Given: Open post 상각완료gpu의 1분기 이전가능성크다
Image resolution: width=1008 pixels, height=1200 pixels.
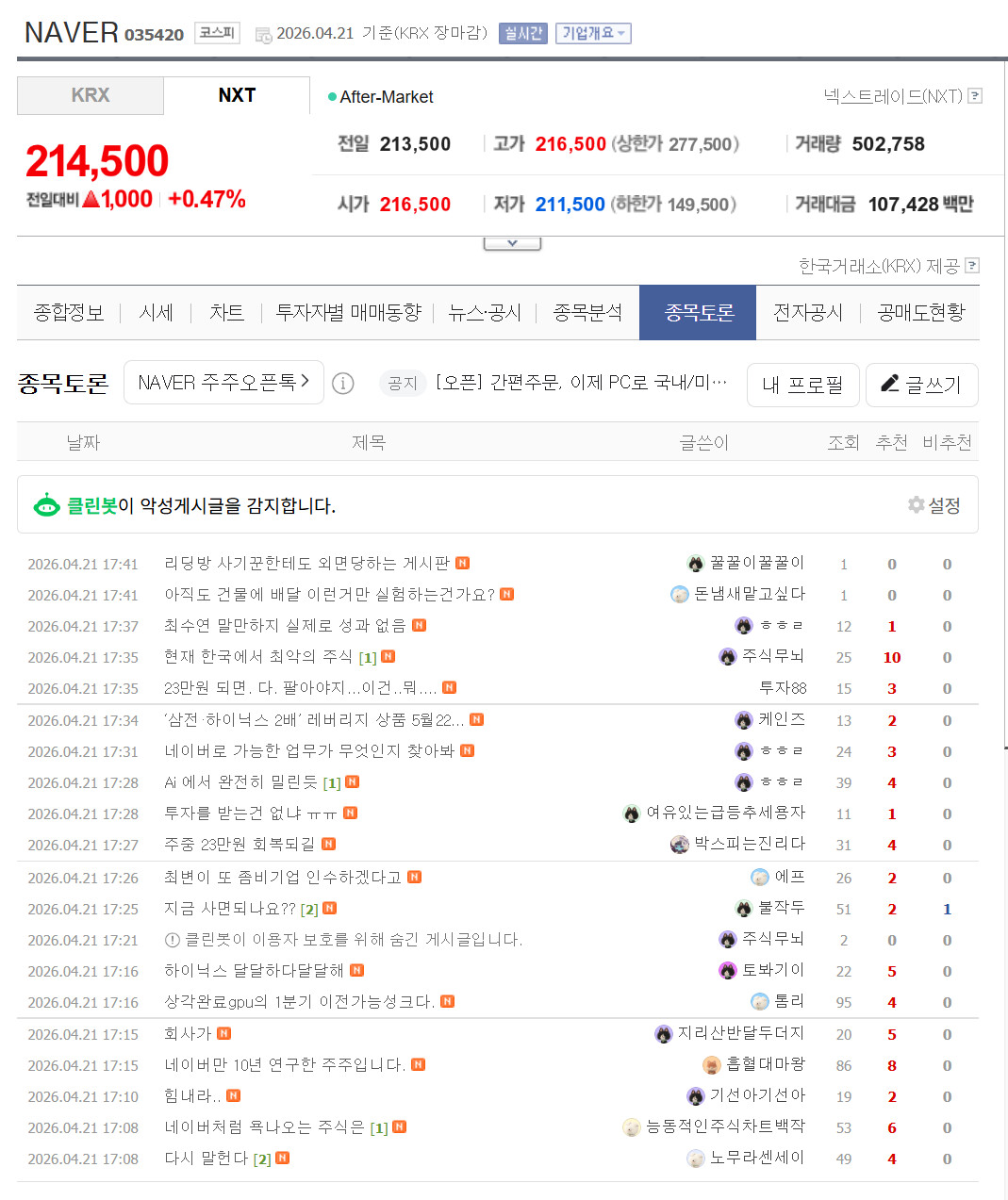Looking at the screenshot, I should click(300, 1001).
